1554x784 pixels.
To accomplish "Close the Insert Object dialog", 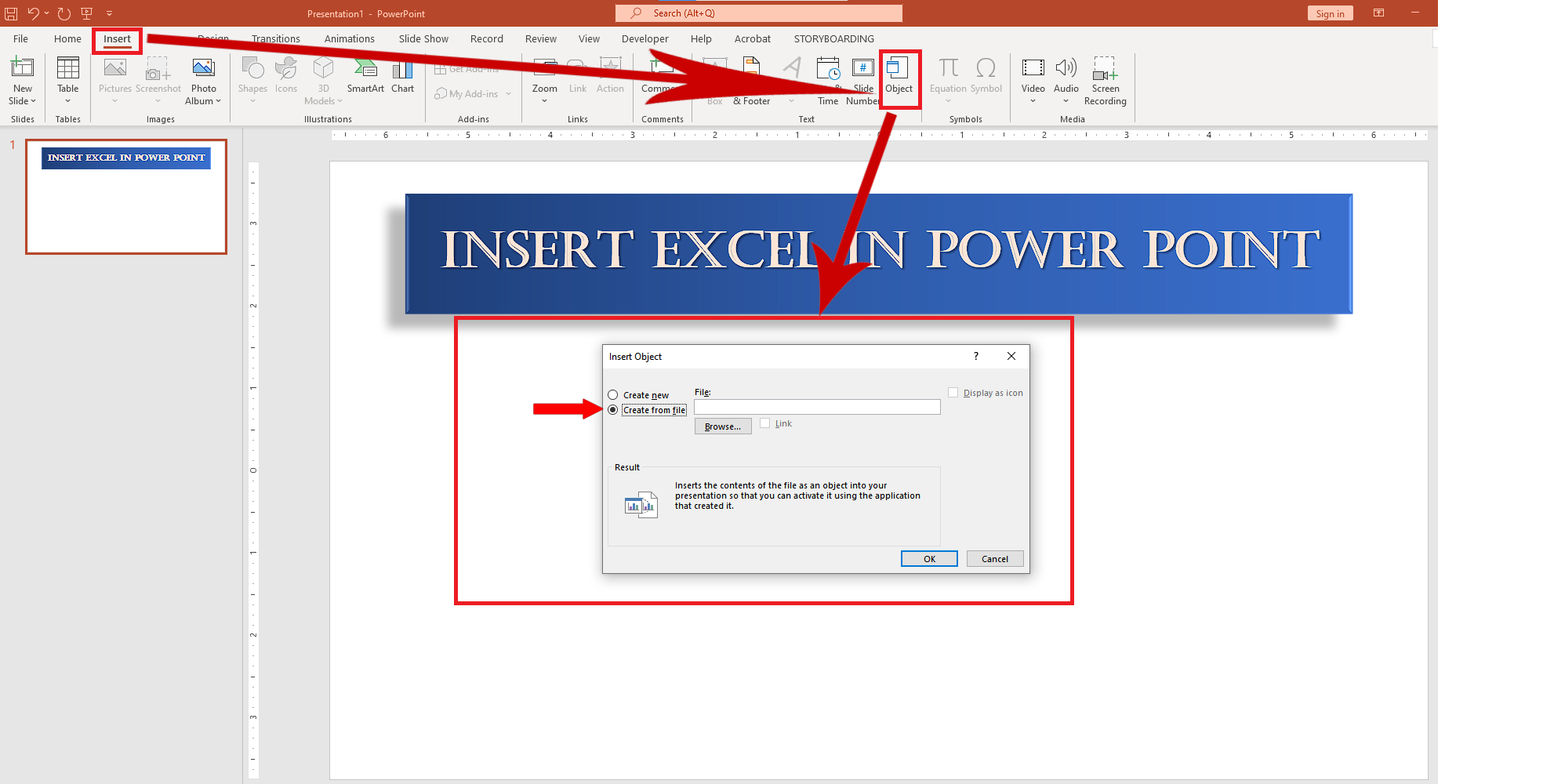I will tap(1011, 356).
